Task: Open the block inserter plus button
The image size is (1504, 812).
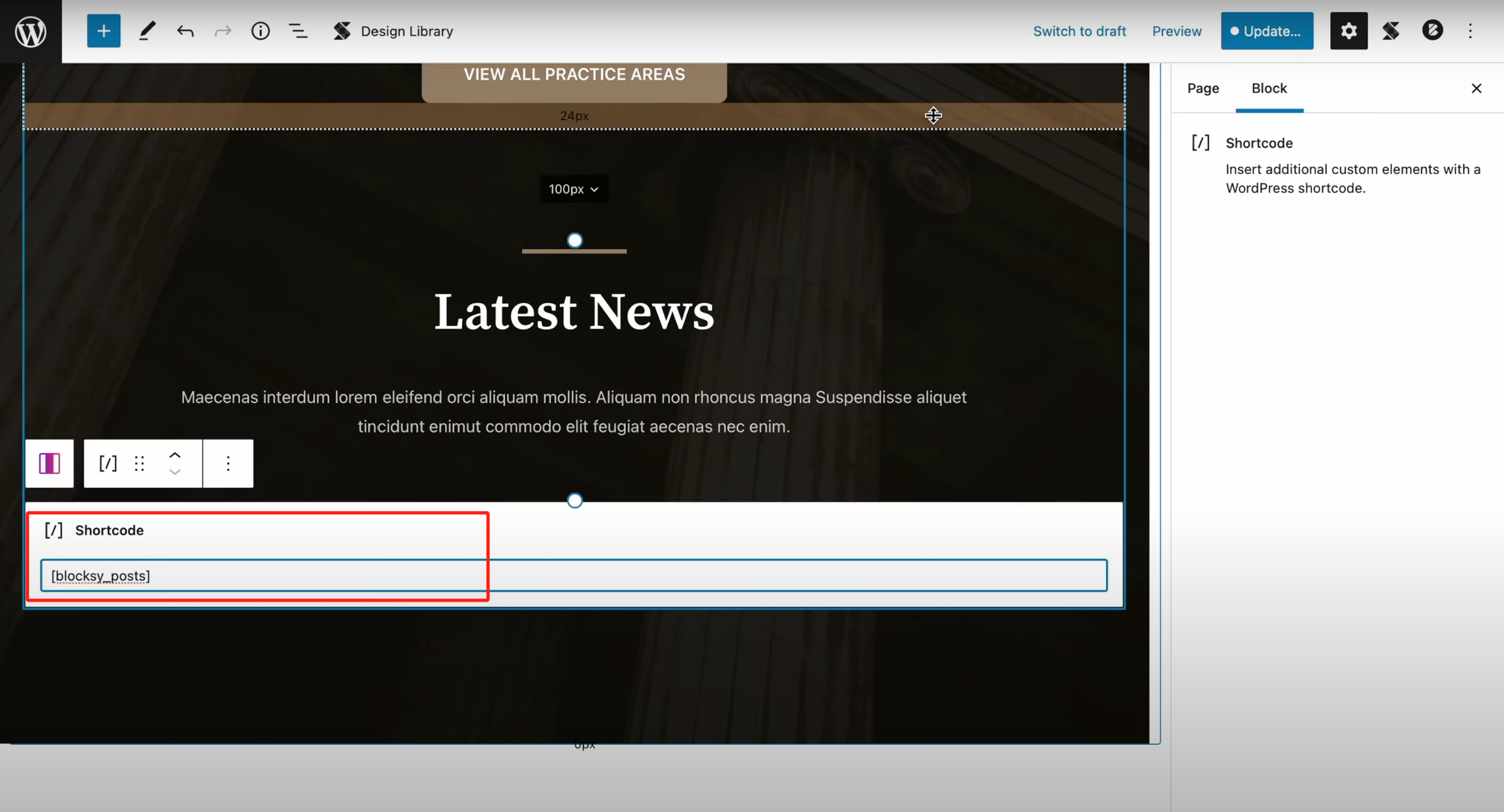Action: click(103, 31)
